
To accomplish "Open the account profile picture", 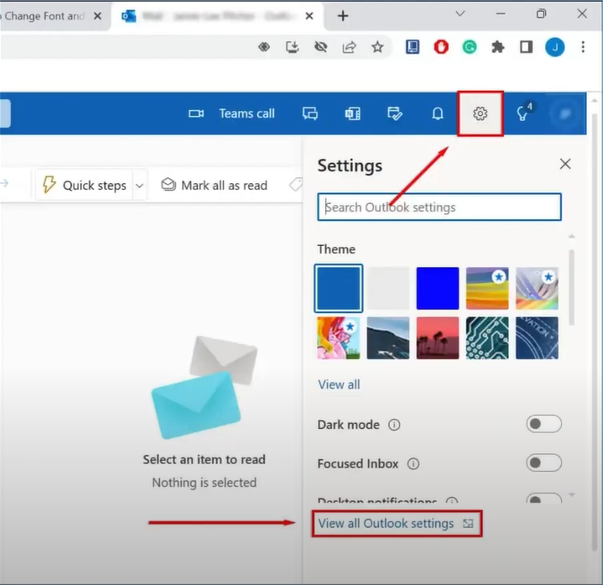I will [565, 113].
